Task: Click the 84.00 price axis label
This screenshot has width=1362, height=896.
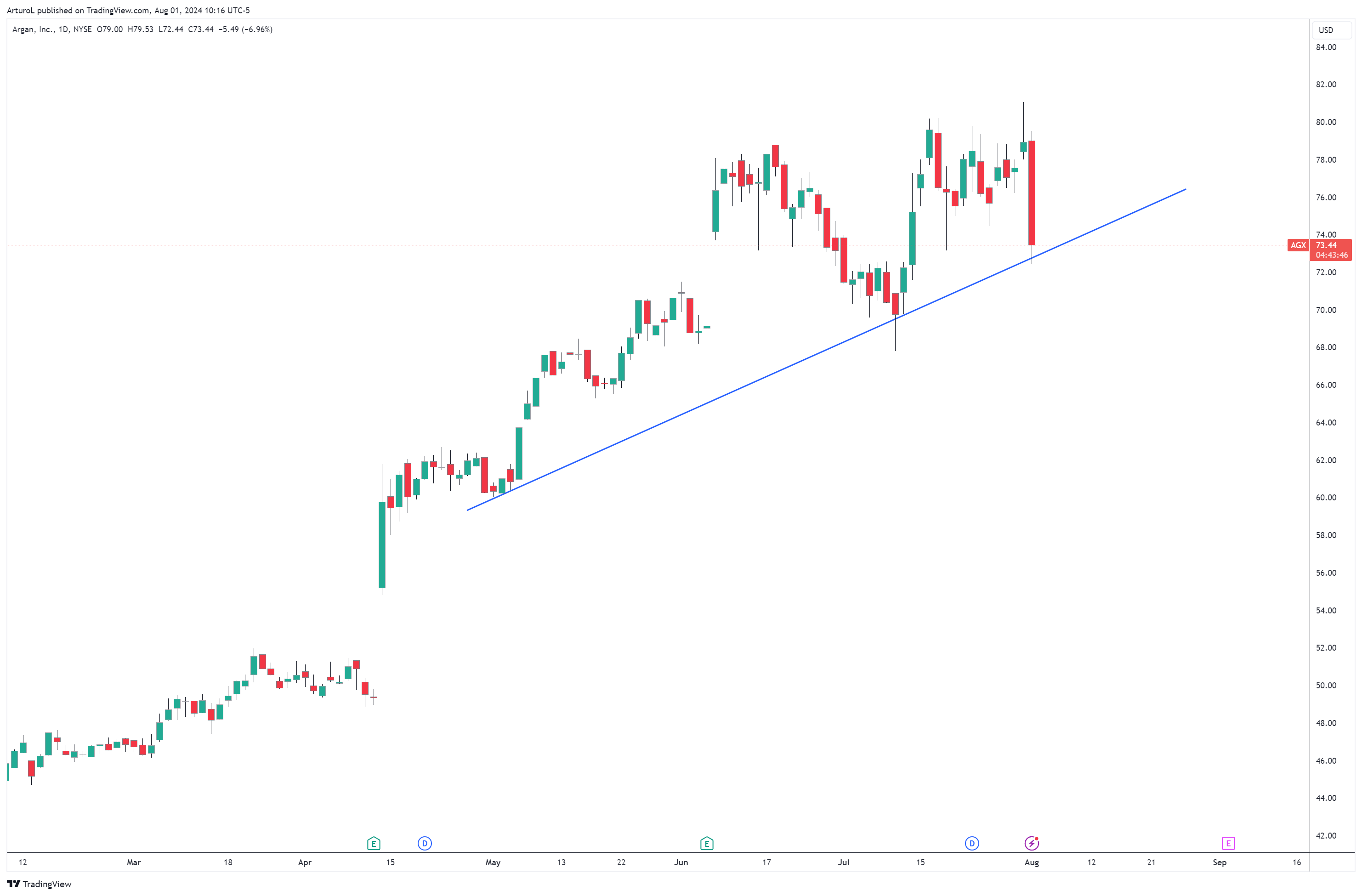Action: [x=1326, y=47]
